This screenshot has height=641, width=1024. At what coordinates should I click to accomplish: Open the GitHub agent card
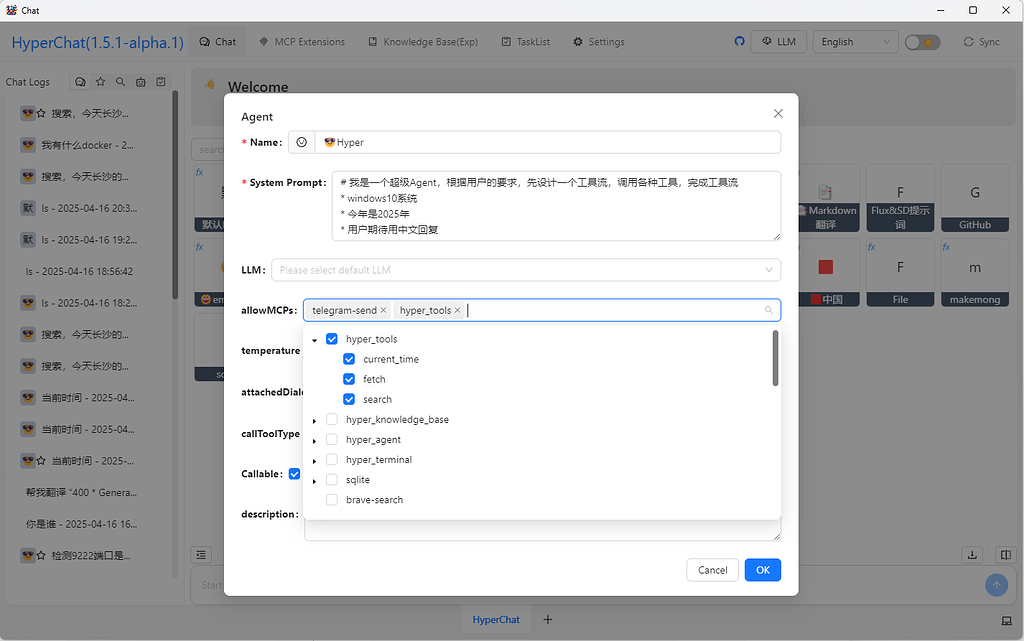click(974, 198)
